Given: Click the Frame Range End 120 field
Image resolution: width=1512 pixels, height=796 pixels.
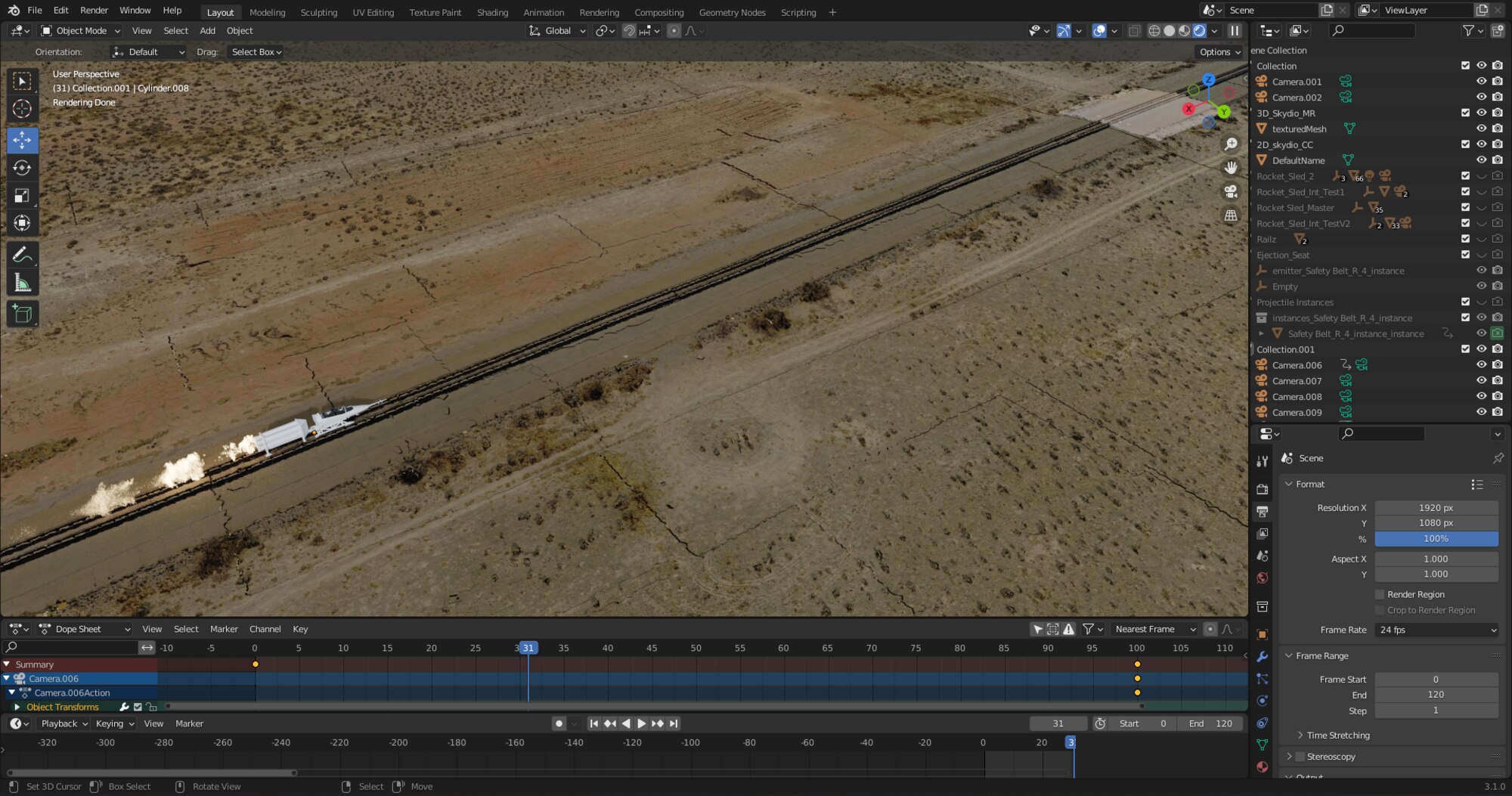Looking at the screenshot, I should coord(1436,695).
